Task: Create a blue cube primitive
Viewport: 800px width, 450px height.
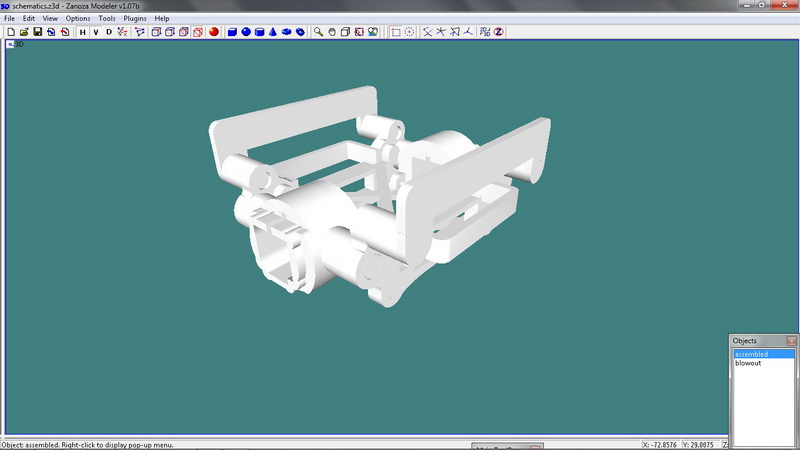Action: point(232,32)
